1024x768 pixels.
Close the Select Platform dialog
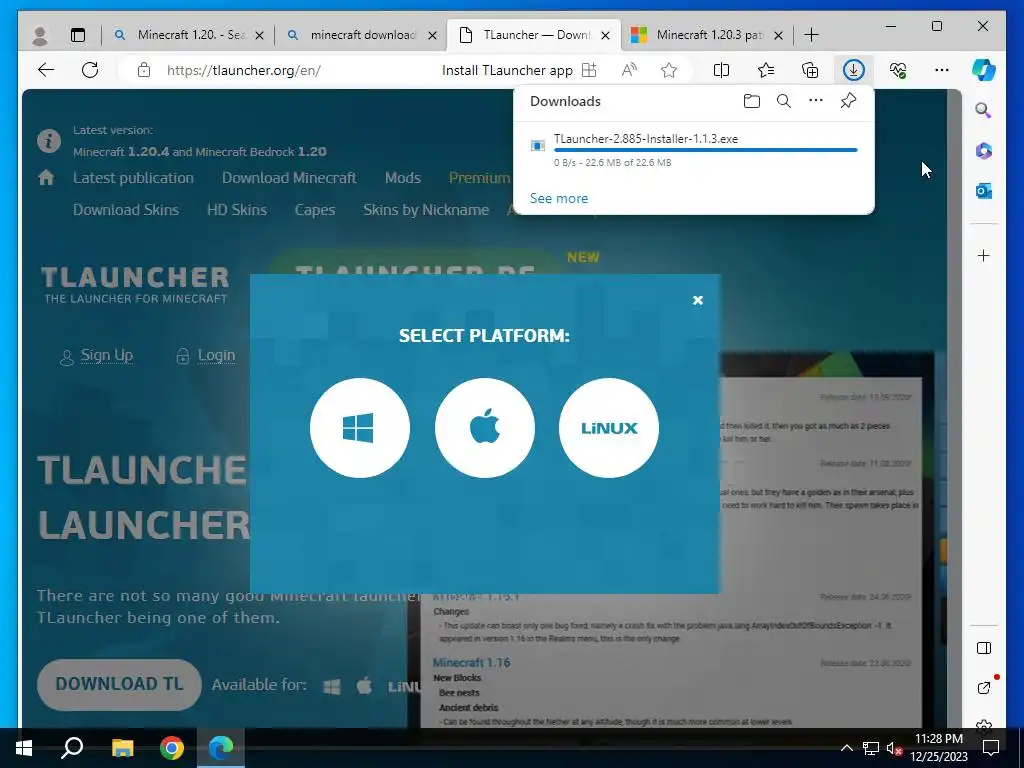(697, 300)
